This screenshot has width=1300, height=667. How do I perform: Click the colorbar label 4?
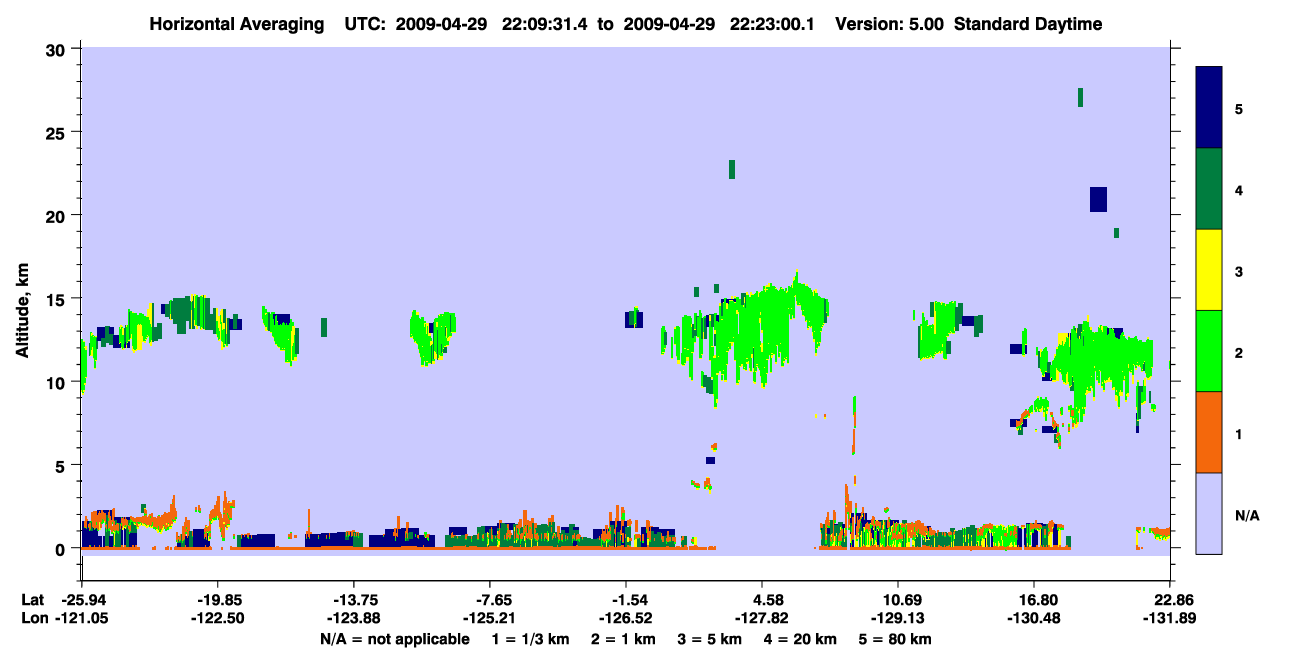pyautogui.click(x=1239, y=189)
